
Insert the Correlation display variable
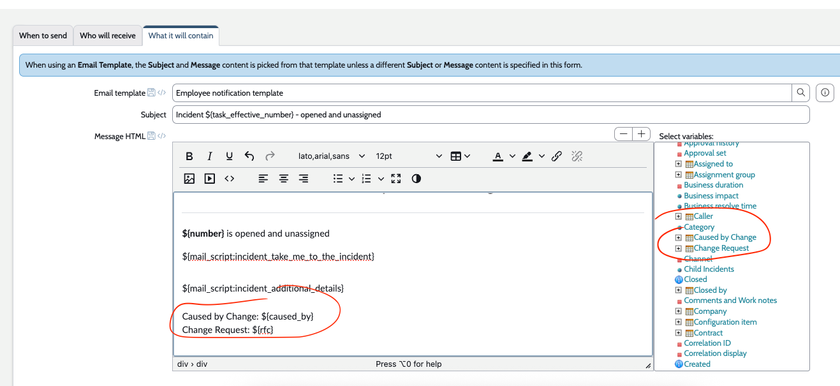[x=715, y=353]
